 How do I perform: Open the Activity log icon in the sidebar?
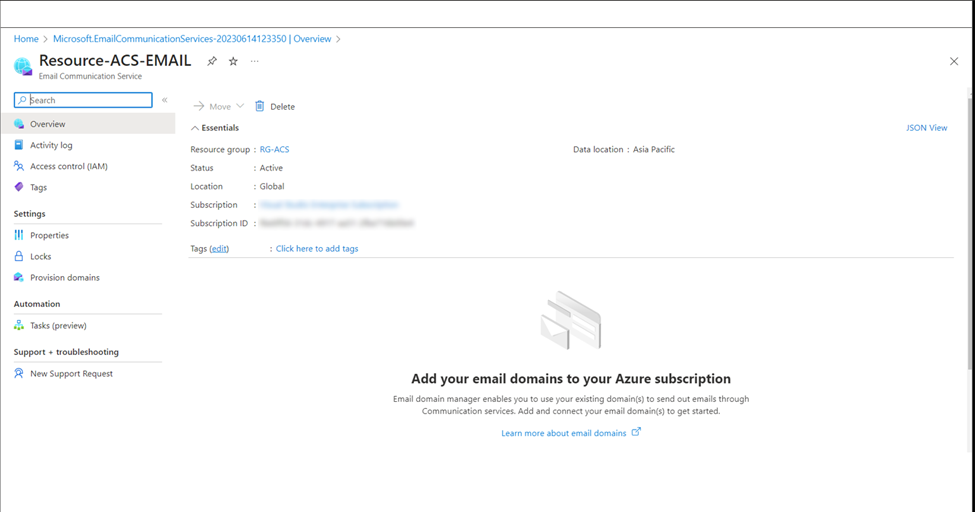click(x=19, y=145)
